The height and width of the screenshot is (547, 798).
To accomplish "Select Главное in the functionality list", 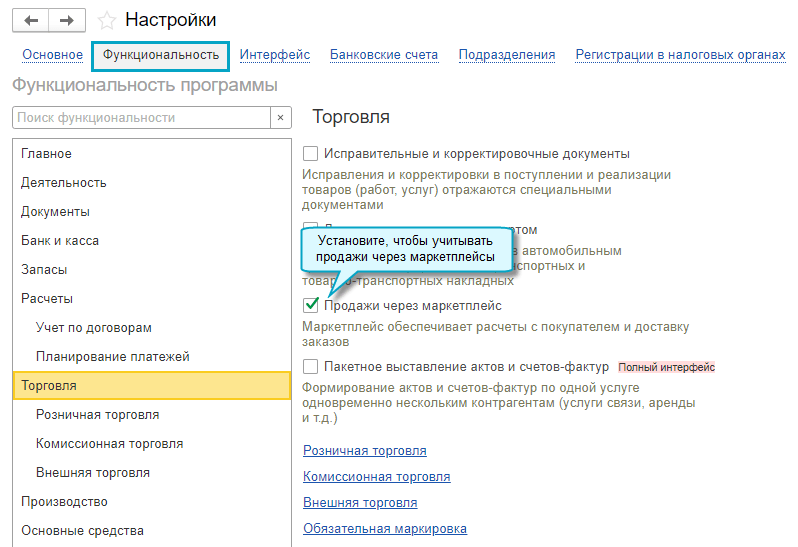I will click(x=152, y=154).
